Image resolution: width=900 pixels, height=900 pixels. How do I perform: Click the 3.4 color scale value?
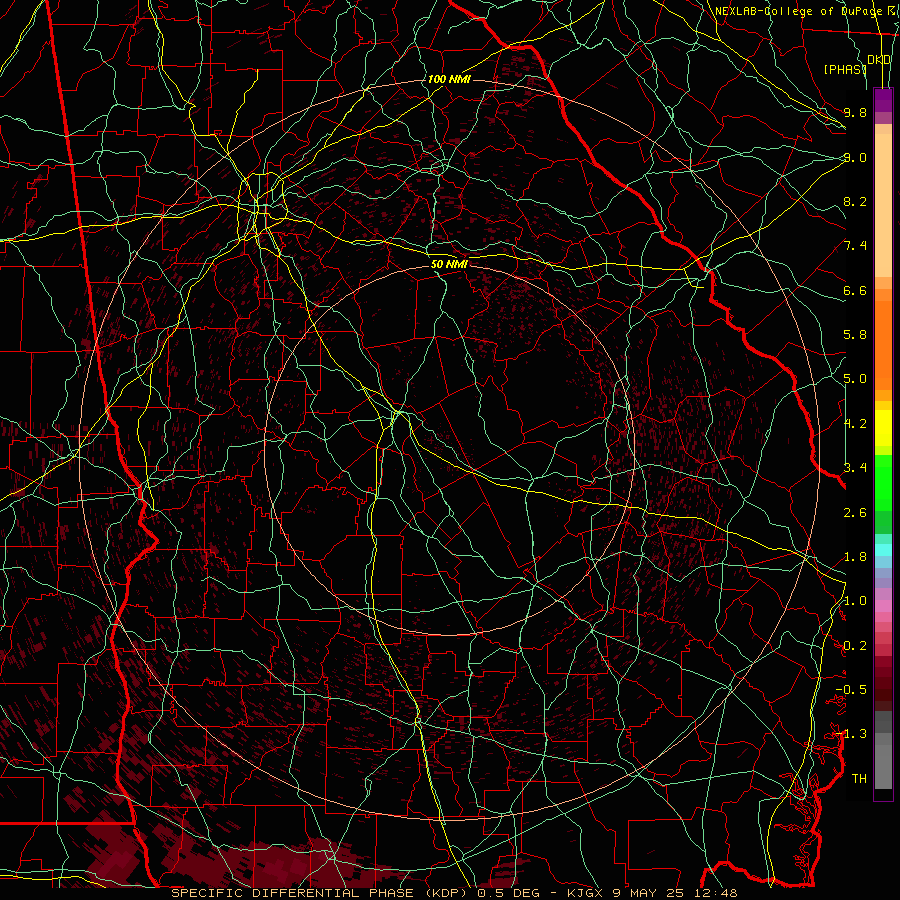tap(855, 468)
